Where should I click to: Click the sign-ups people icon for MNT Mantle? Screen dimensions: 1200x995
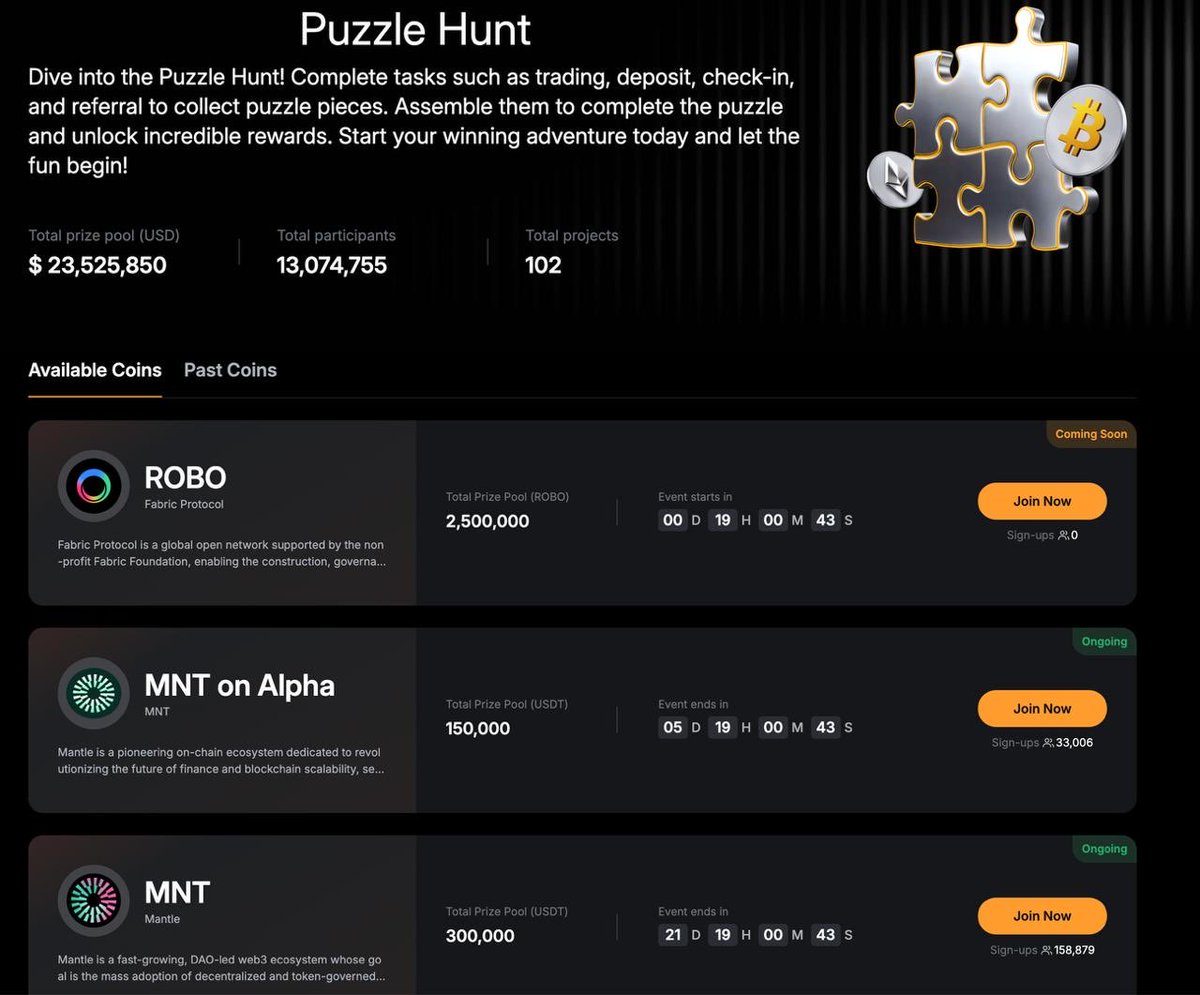tap(1046, 950)
